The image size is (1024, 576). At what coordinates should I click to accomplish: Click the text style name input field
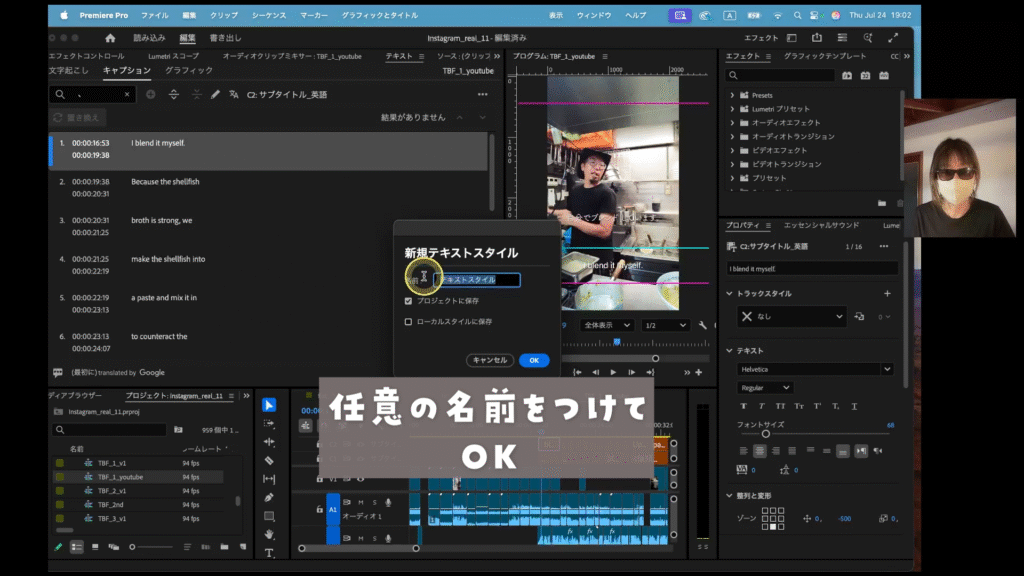477,280
